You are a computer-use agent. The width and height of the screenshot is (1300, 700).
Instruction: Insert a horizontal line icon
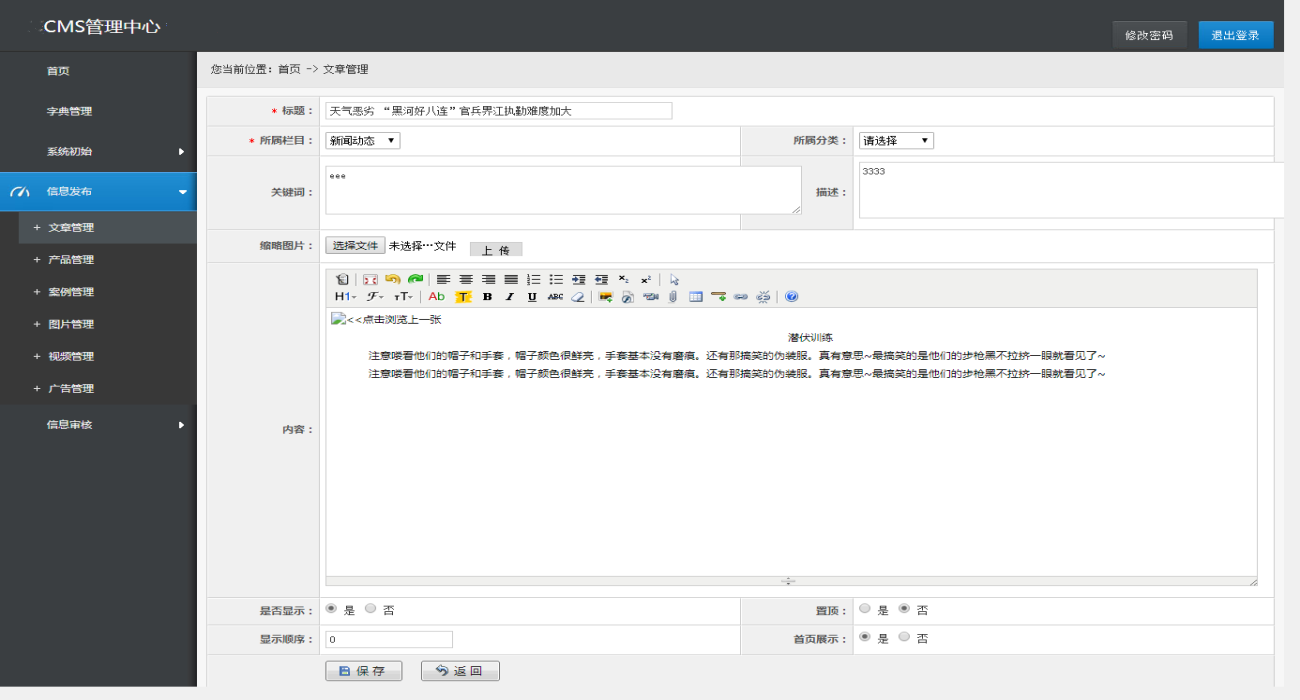pos(718,297)
